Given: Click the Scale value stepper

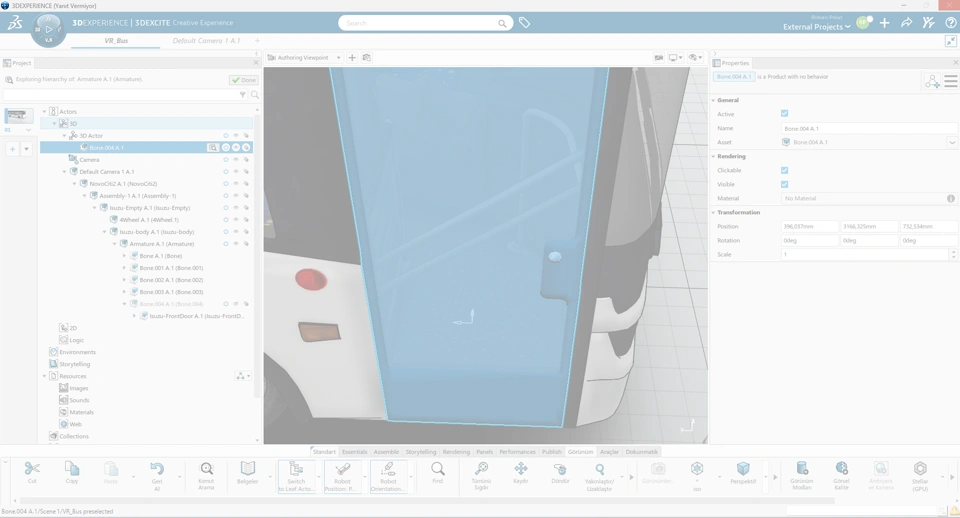Looking at the screenshot, I should pos(953,254).
